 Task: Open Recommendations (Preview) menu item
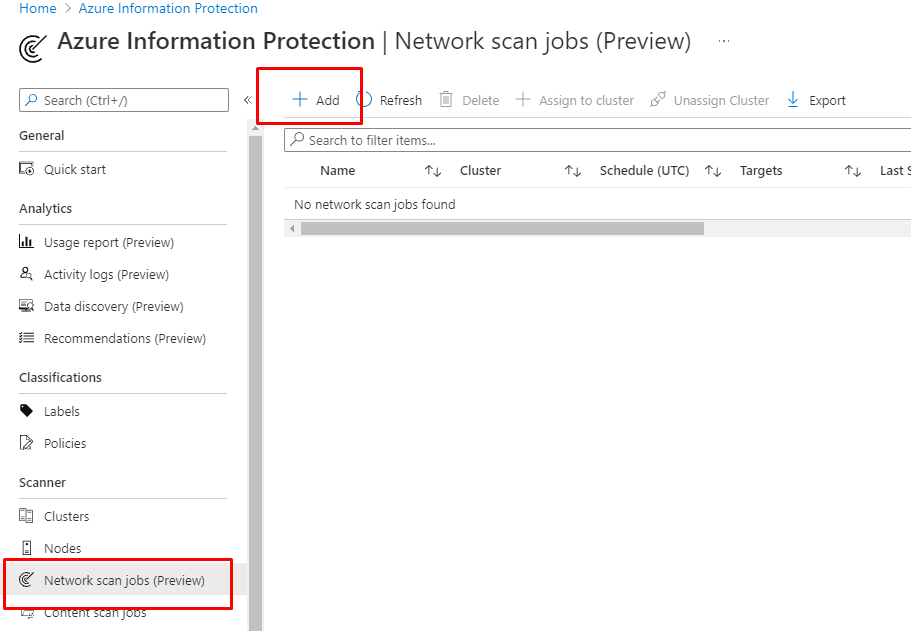(x=124, y=339)
